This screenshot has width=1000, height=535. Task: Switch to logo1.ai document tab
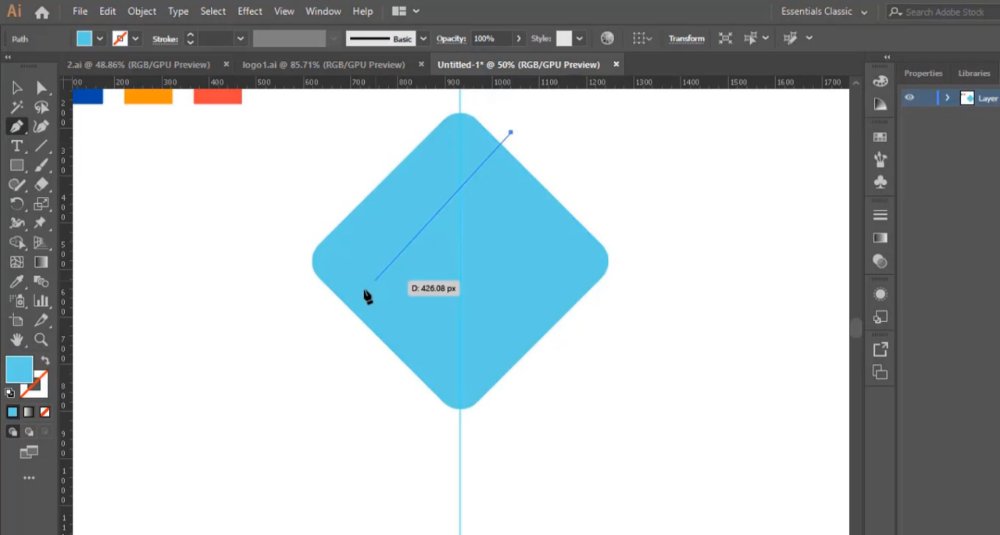[323, 64]
